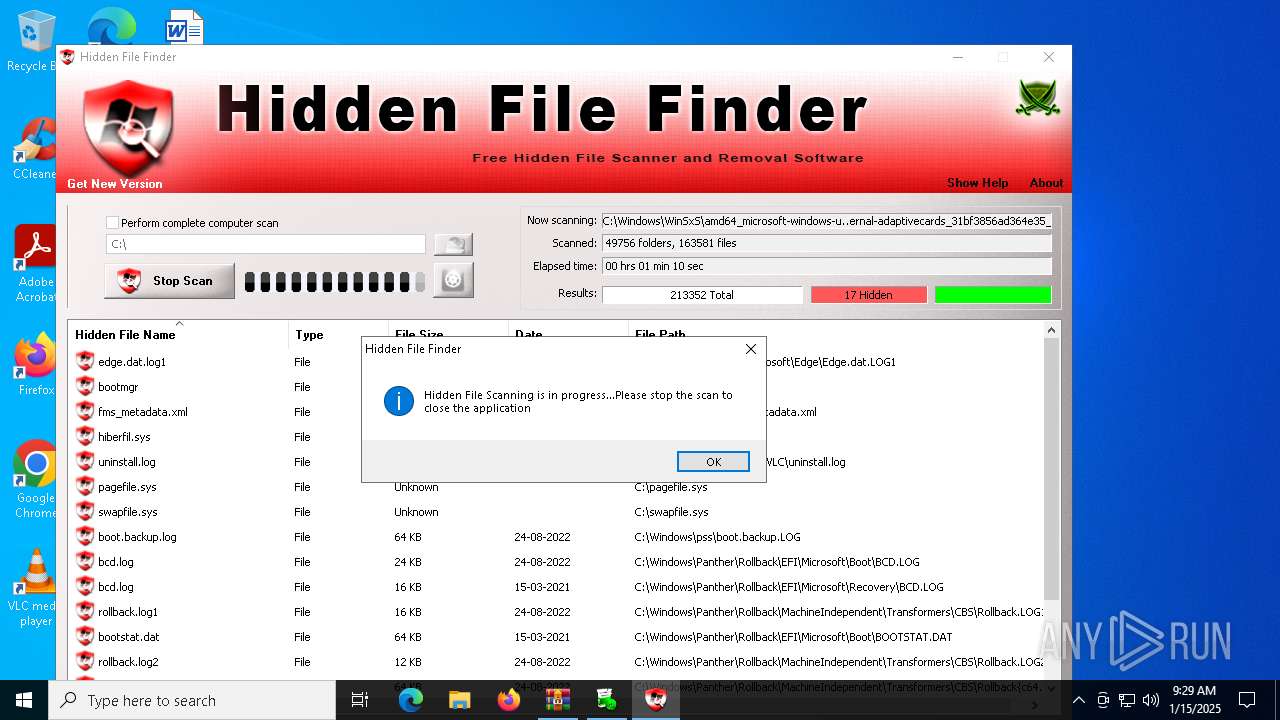Select the hiberfil.sys row icon
The height and width of the screenshot is (720, 1280).
[85, 437]
